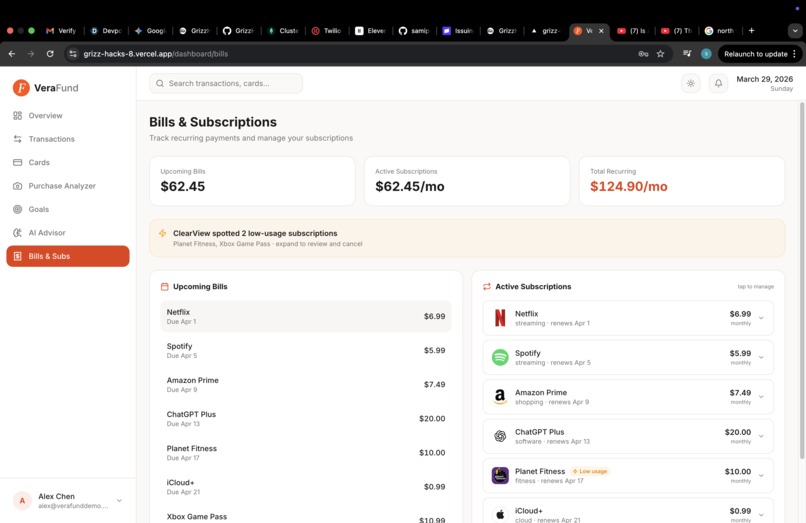The width and height of the screenshot is (806, 523).
Task: Toggle the light/dark theme sun button
Action: [690, 83]
